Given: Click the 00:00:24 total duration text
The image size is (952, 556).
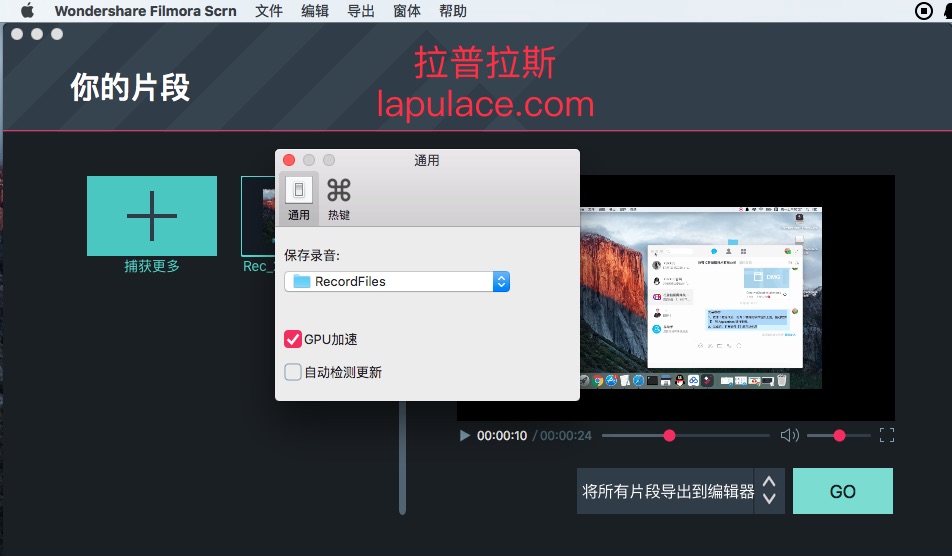Looking at the screenshot, I should 566,436.
